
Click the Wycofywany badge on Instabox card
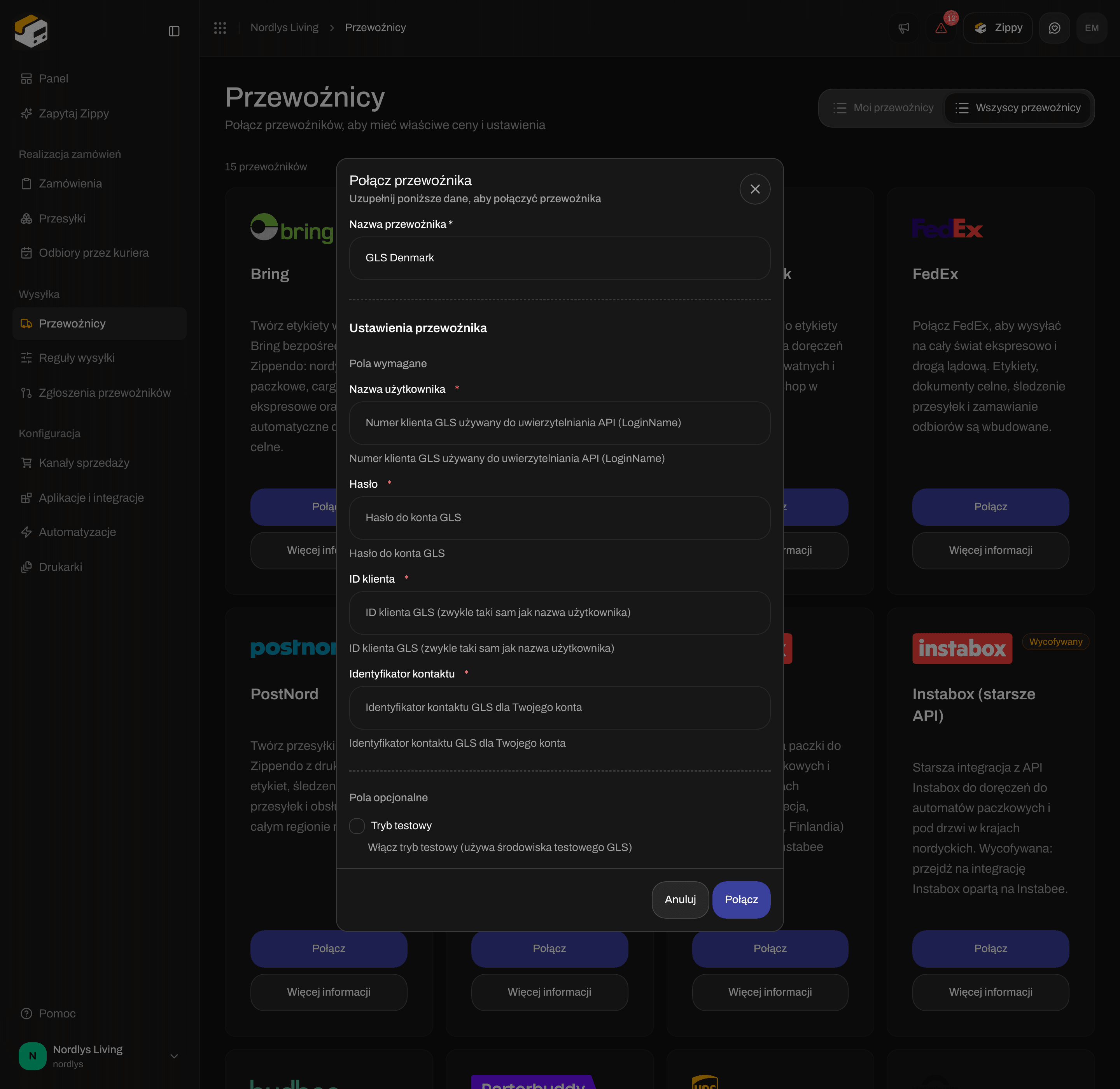tap(1056, 642)
